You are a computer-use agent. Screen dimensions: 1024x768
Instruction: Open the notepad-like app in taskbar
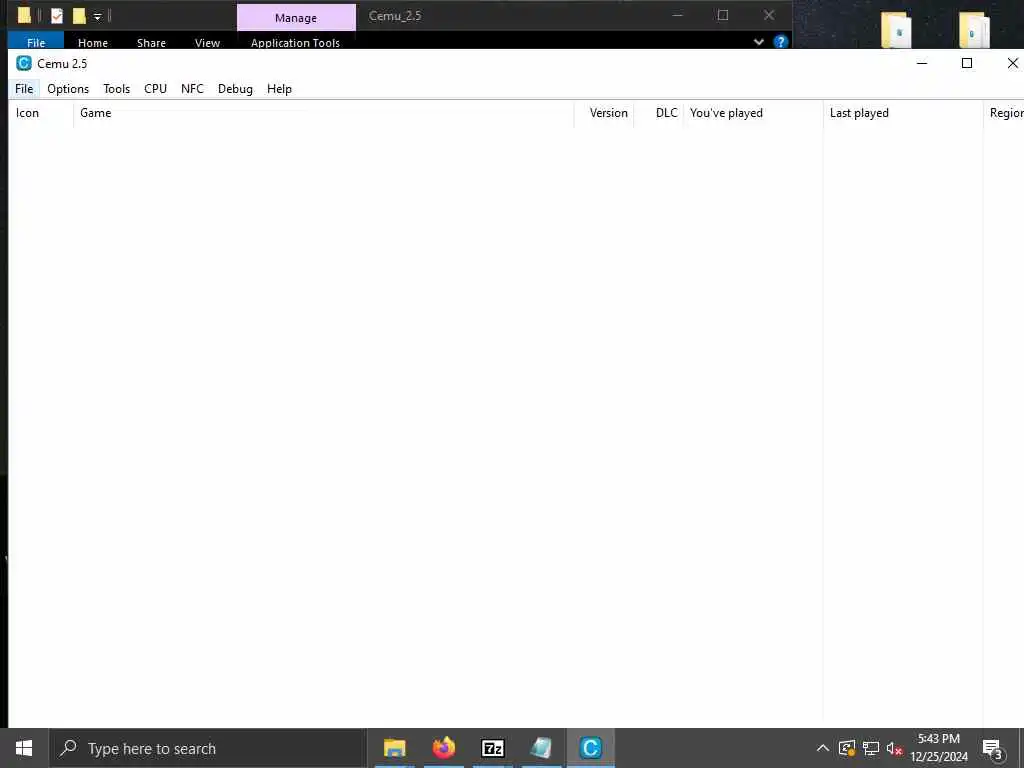tap(541, 748)
